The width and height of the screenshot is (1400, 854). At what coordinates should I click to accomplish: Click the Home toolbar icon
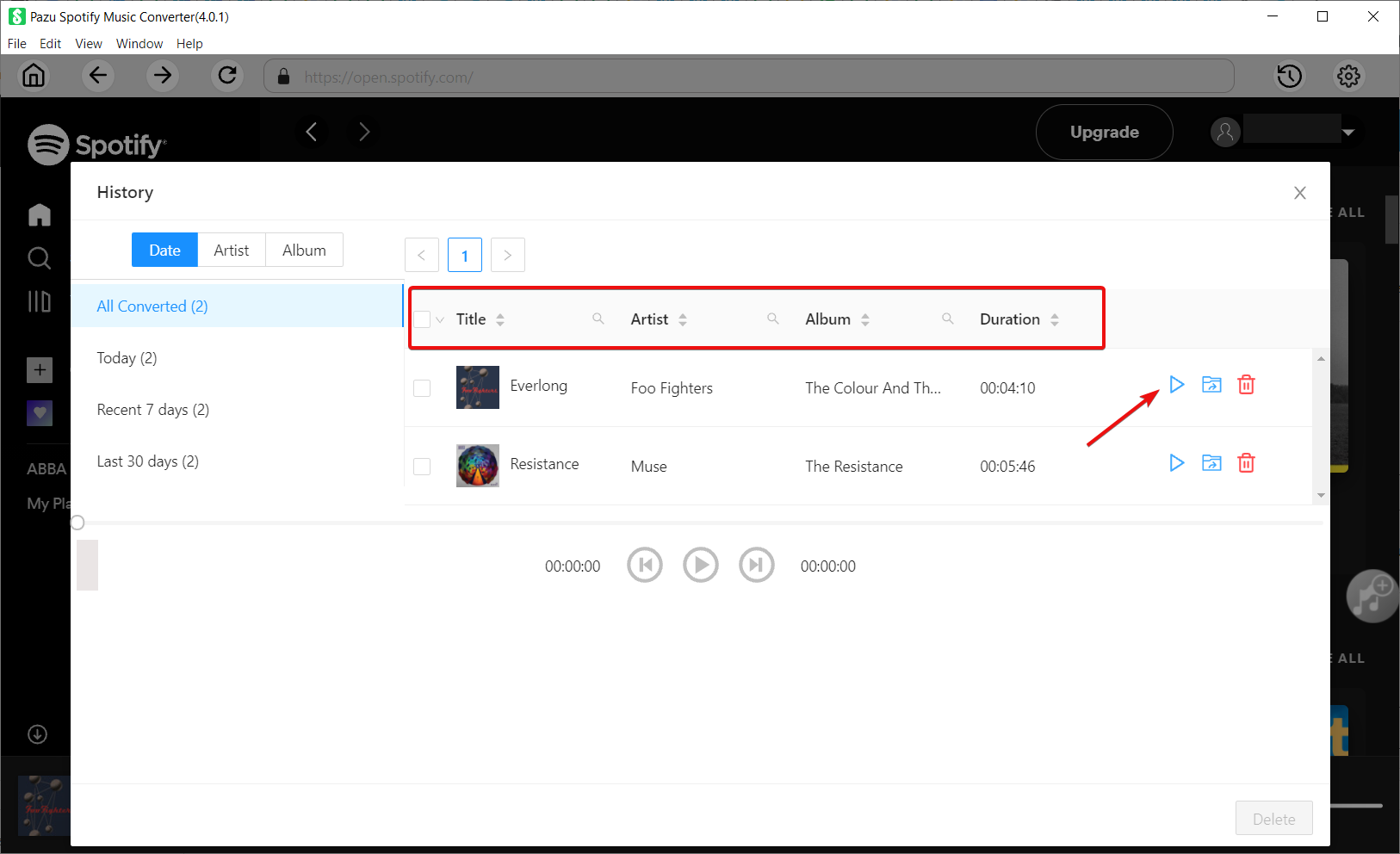pyautogui.click(x=34, y=76)
